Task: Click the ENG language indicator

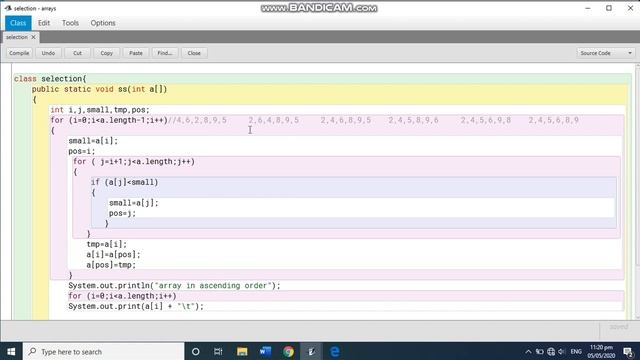Action: pyautogui.click(x=576, y=351)
